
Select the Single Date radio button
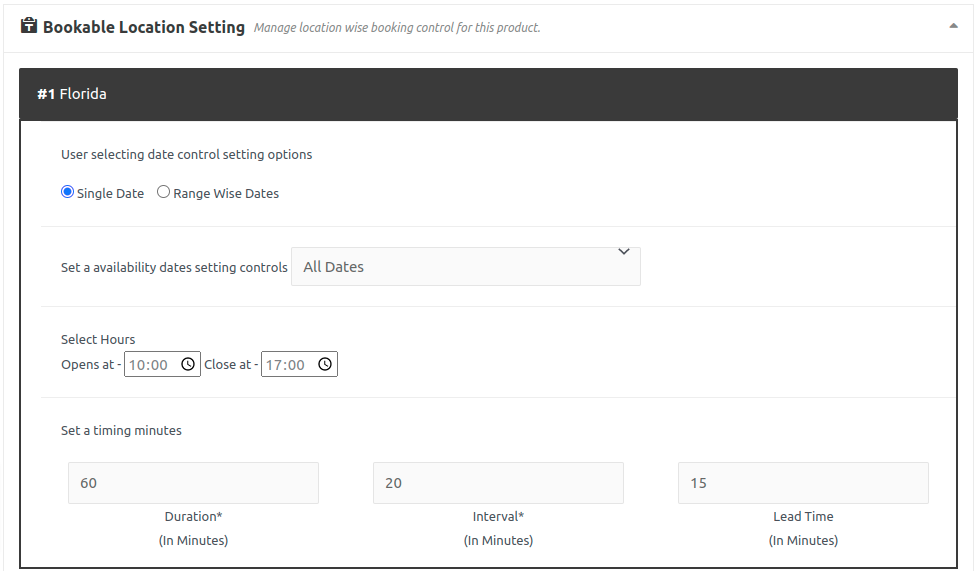pyautogui.click(x=68, y=192)
